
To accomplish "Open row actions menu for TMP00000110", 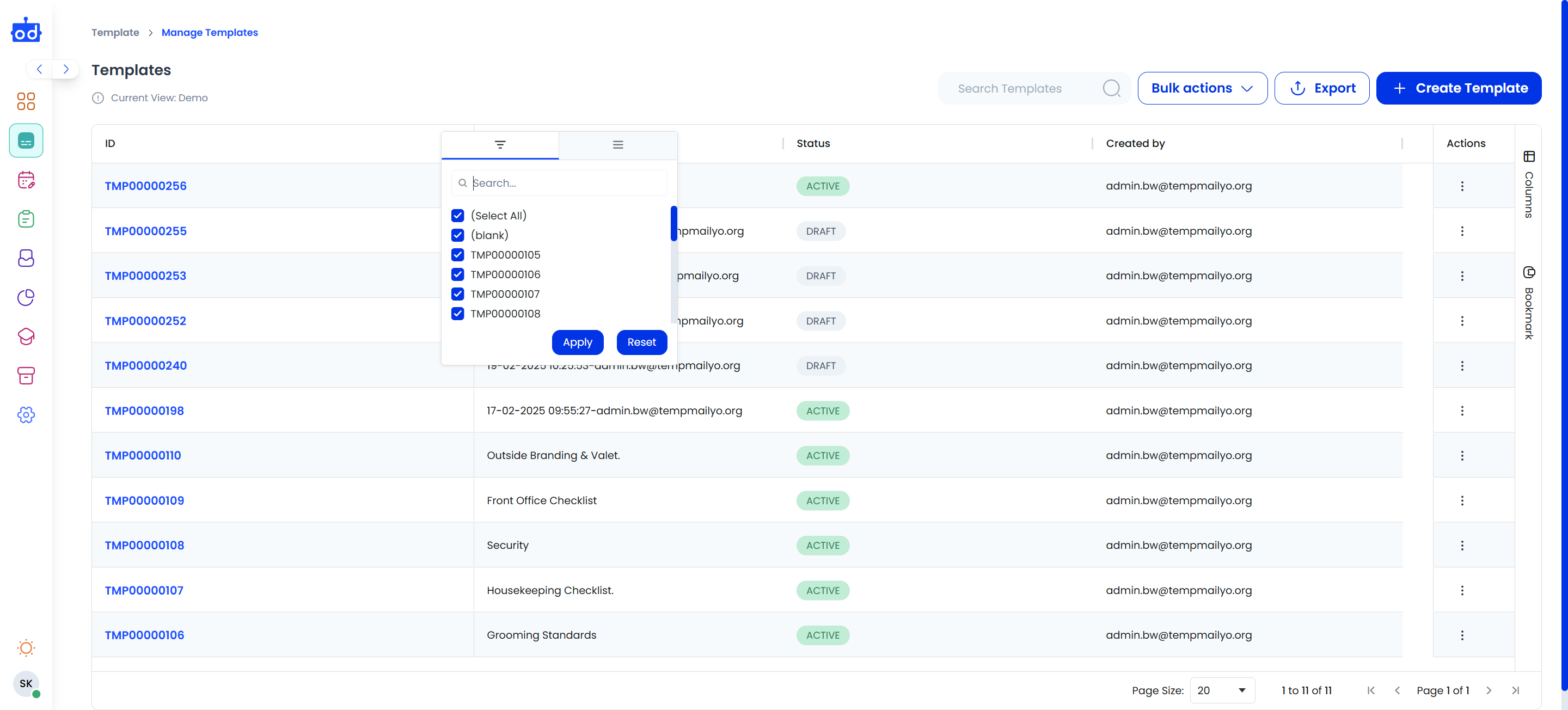I will click(1461, 456).
